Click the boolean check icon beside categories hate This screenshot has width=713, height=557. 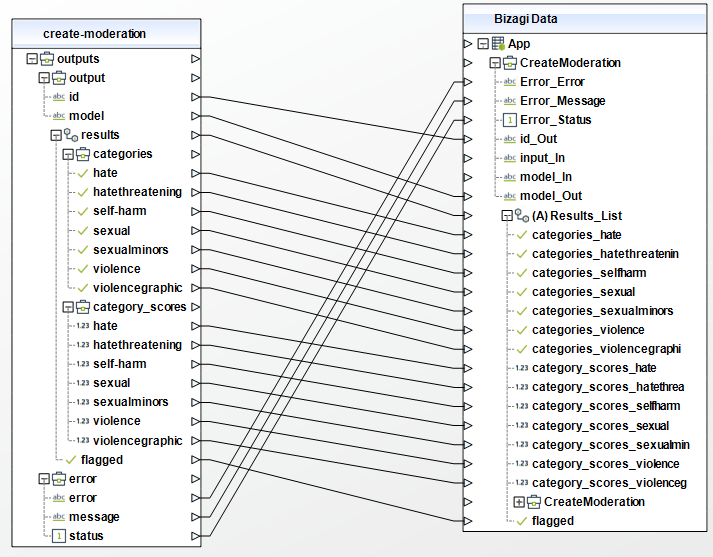coord(82,173)
